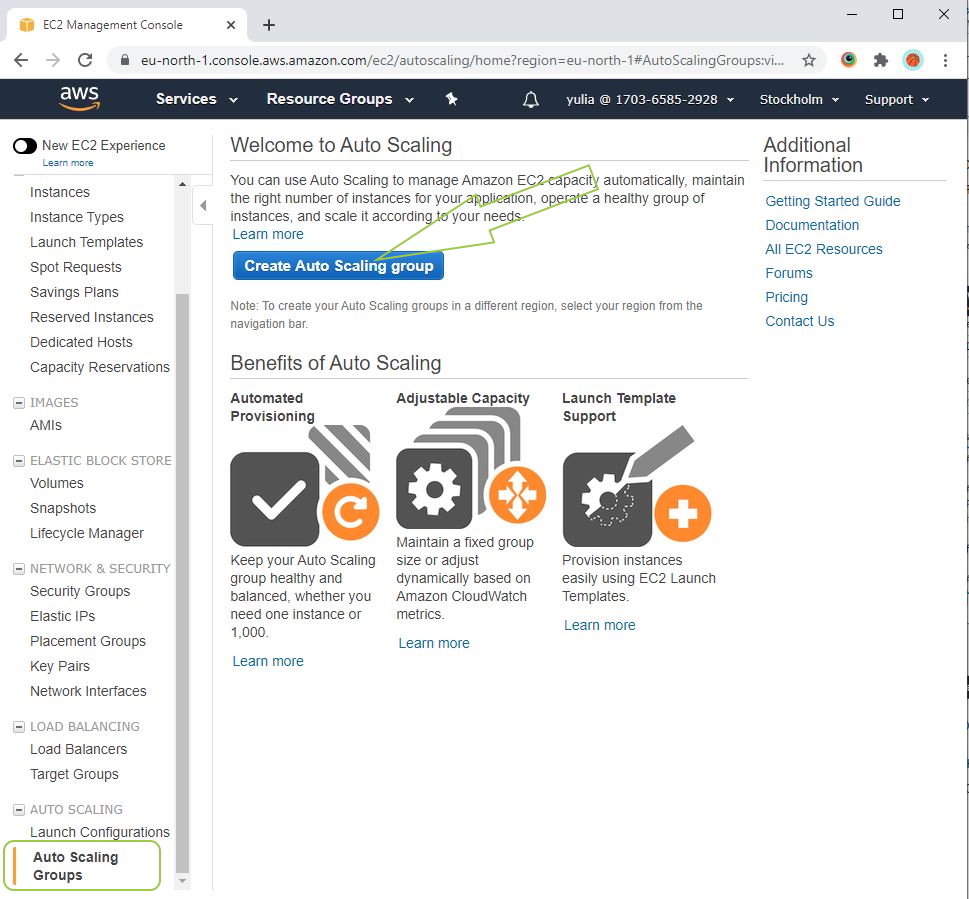Bookmark this page with star icon
Viewport: 969px width, 899px height.
coord(808,60)
